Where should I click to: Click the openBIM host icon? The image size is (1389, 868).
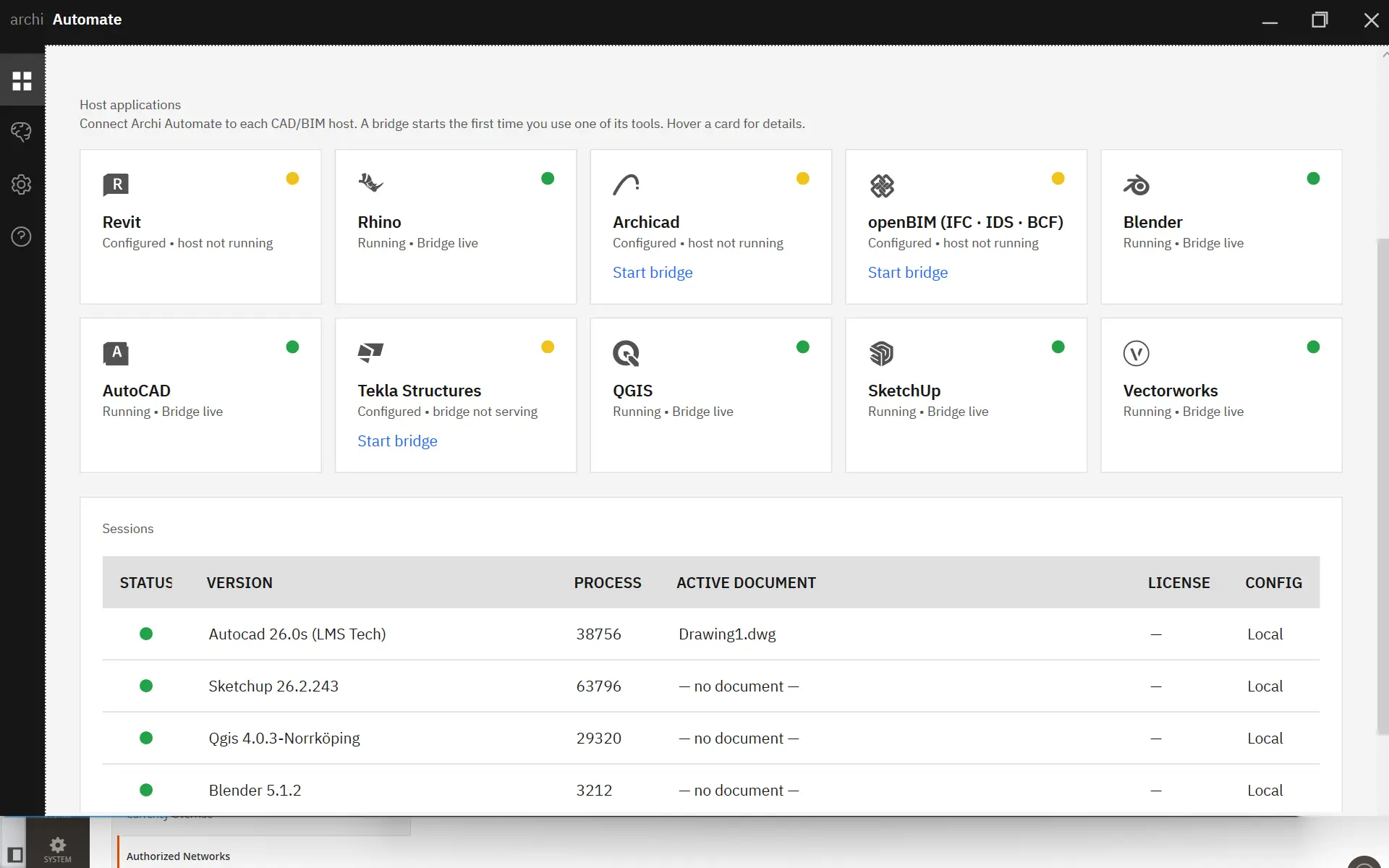[x=882, y=186]
